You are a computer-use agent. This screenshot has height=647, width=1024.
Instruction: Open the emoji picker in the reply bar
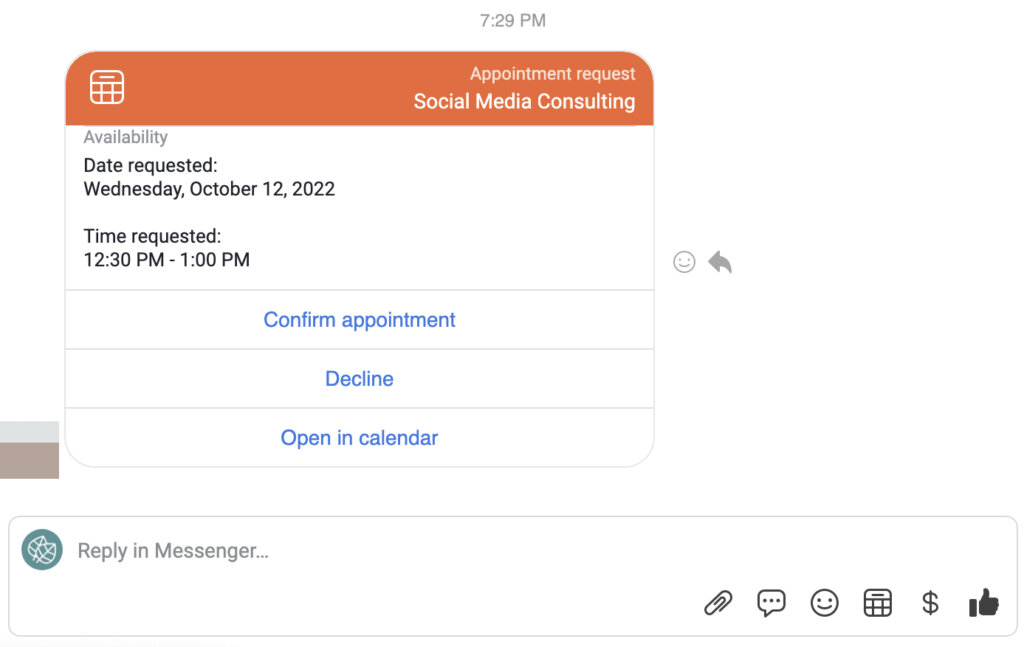pyautogui.click(x=824, y=602)
